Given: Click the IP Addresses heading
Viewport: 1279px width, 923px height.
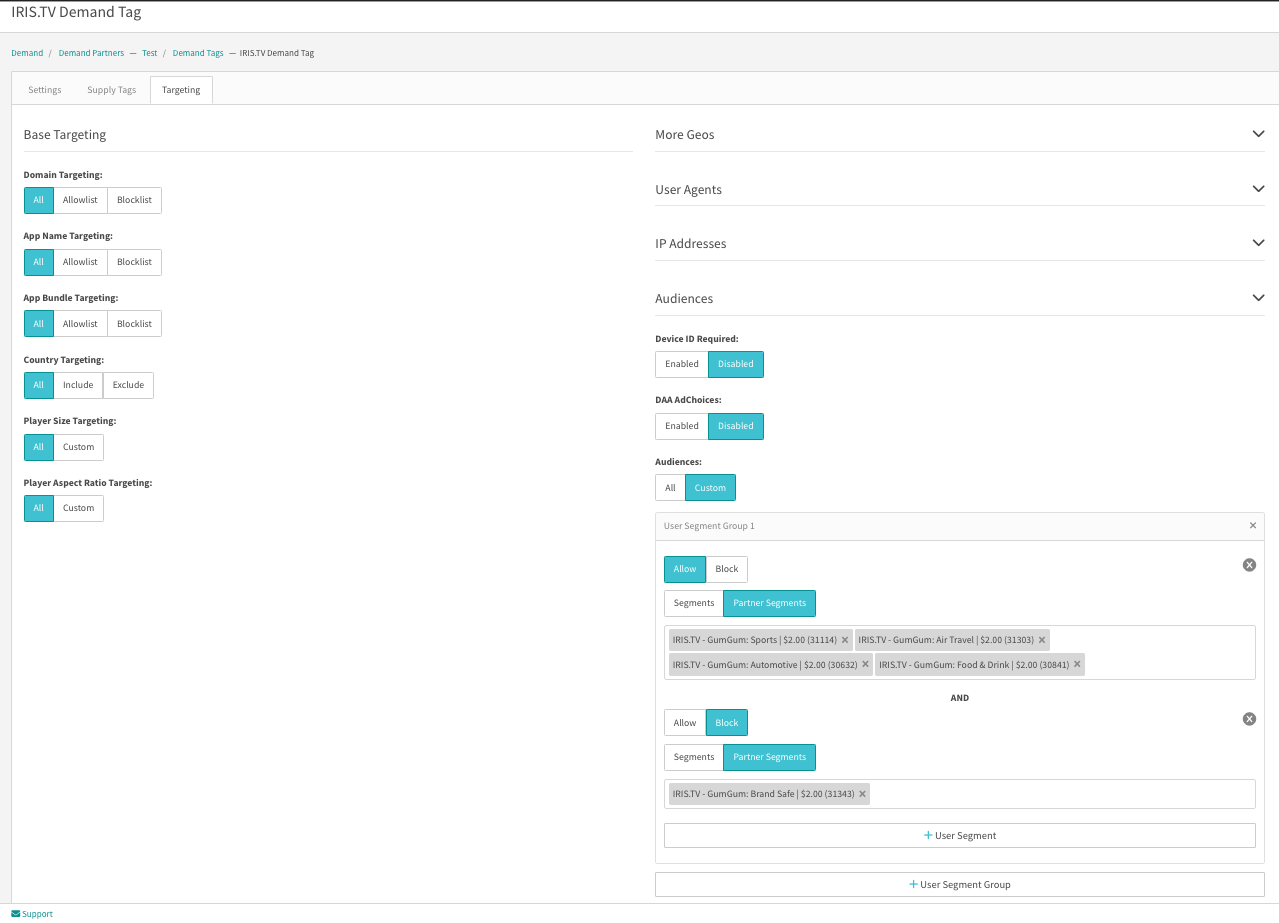Looking at the screenshot, I should (691, 244).
